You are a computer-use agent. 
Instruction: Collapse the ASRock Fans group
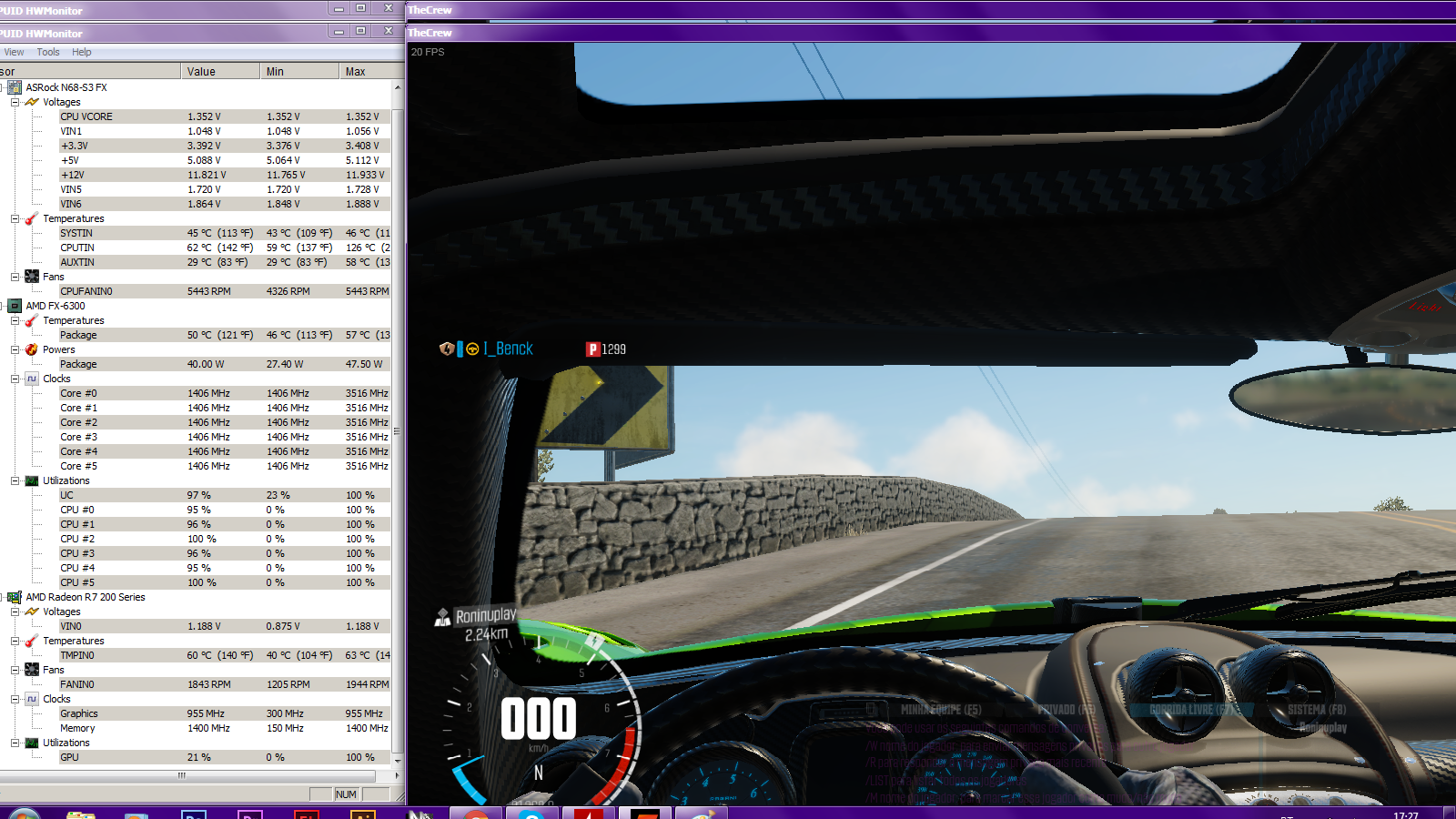(x=15, y=277)
